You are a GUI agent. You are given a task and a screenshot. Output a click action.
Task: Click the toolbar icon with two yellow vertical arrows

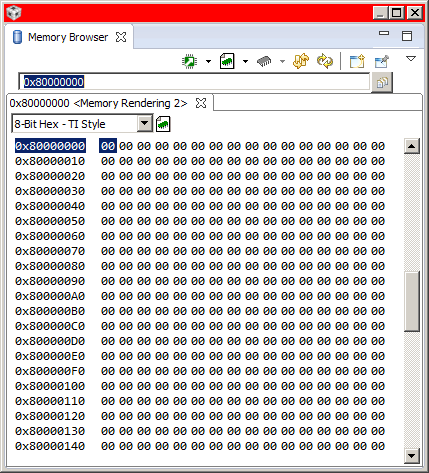click(301, 61)
